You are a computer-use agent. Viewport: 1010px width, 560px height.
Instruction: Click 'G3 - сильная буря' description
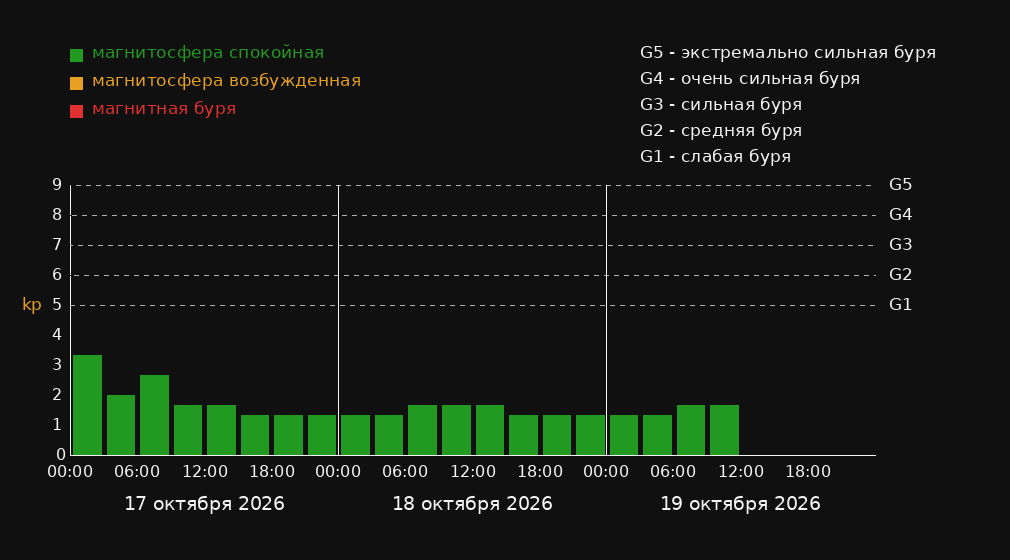click(721, 104)
